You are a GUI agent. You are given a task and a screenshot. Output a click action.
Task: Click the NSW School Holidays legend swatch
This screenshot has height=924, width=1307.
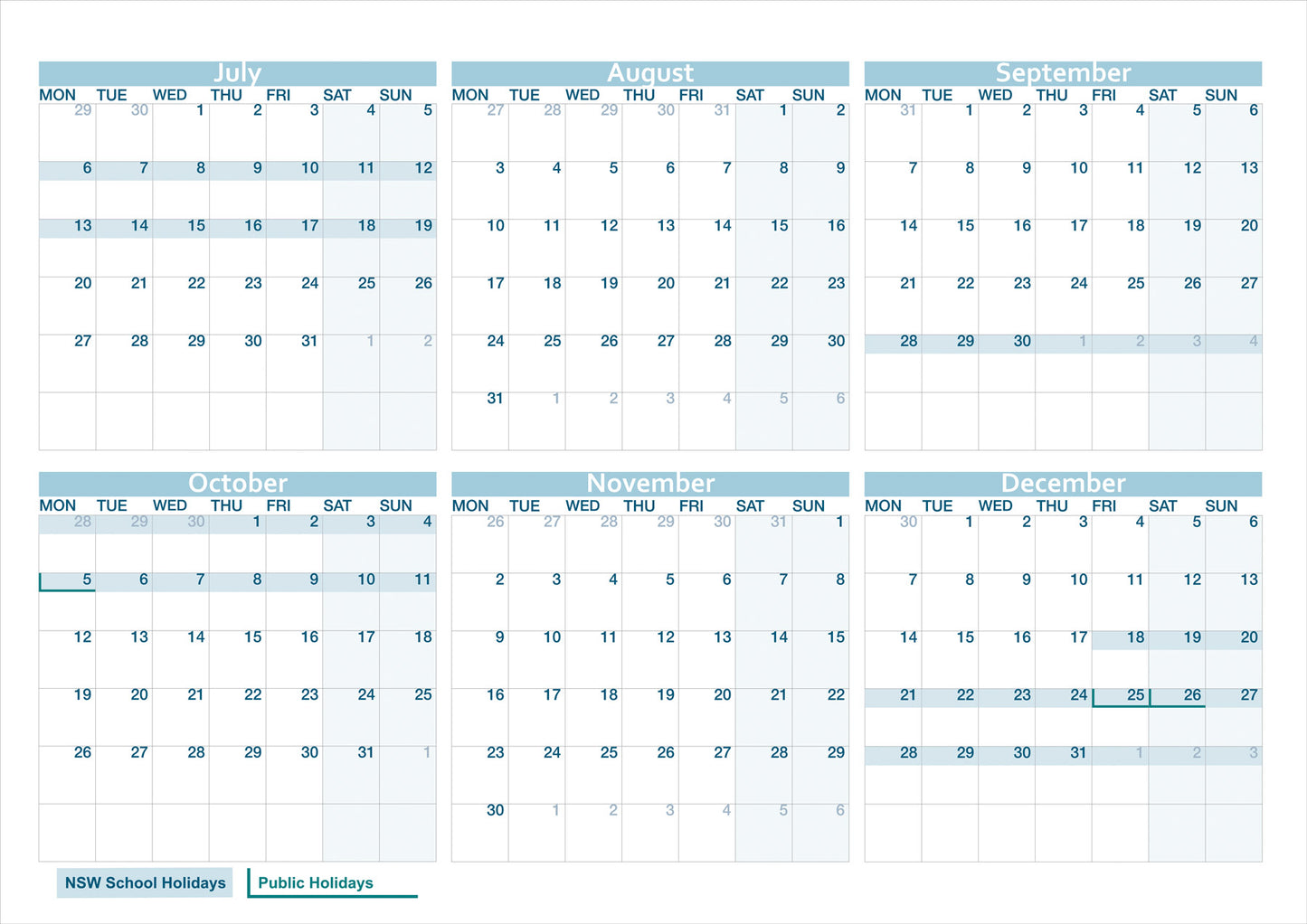click(145, 882)
